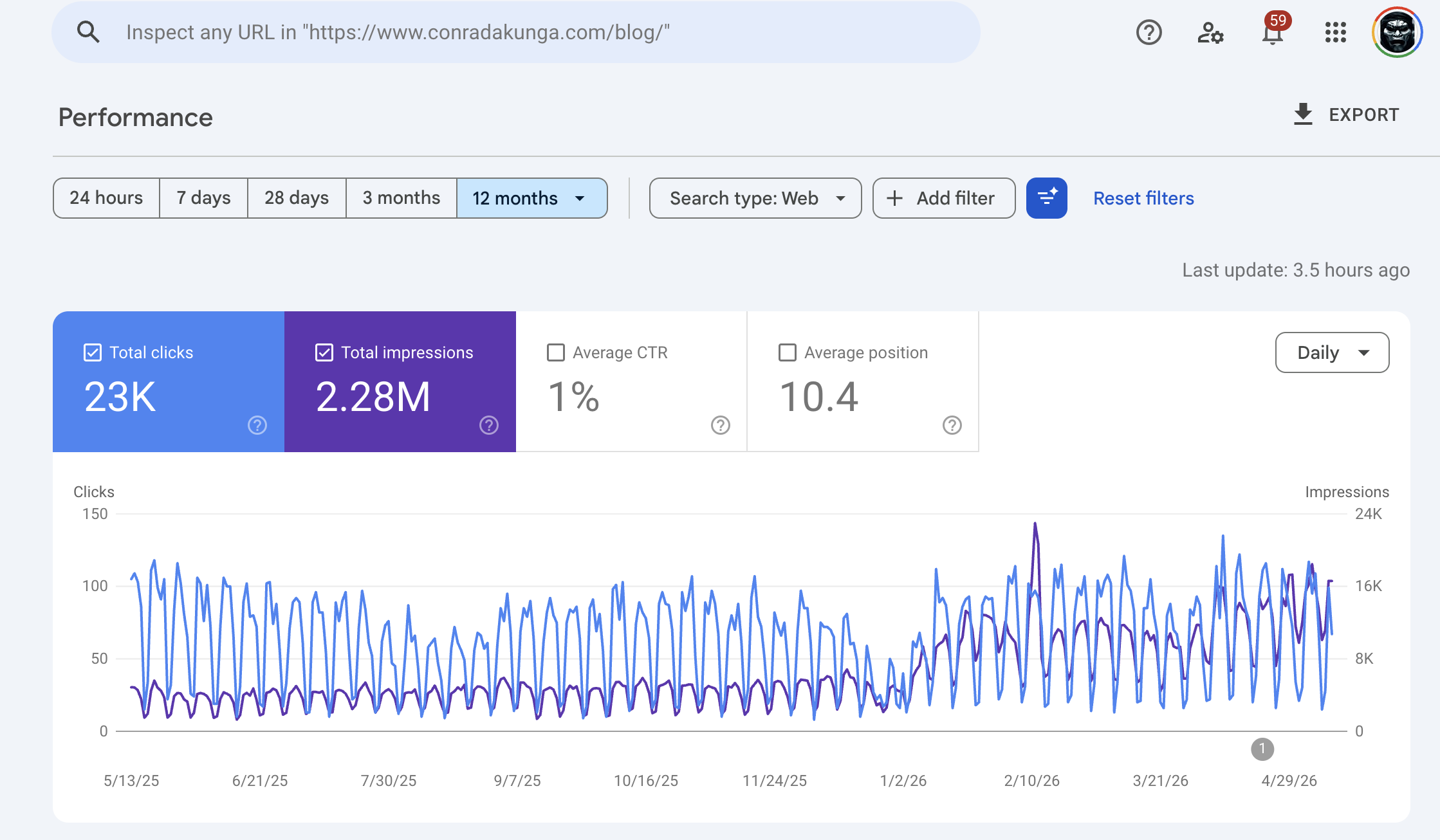Click the annotation marker labeled 1 on chart
This screenshot has height=840, width=1440.
click(x=1262, y=749)
